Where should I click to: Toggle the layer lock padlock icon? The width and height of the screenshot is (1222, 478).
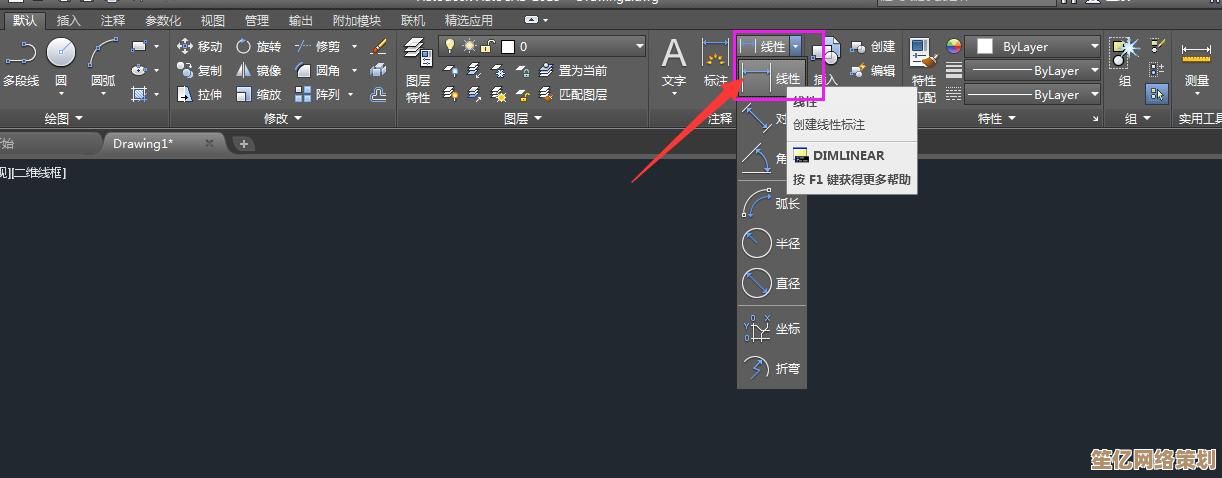click(x=487, y=46)
